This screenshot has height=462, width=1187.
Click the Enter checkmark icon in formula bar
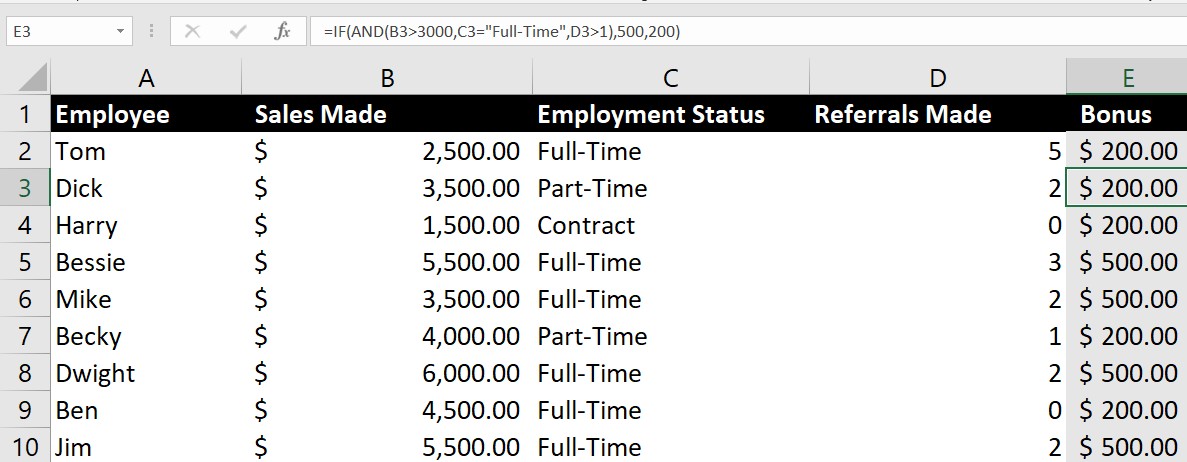pyautogui.click(x=238, y=32)
